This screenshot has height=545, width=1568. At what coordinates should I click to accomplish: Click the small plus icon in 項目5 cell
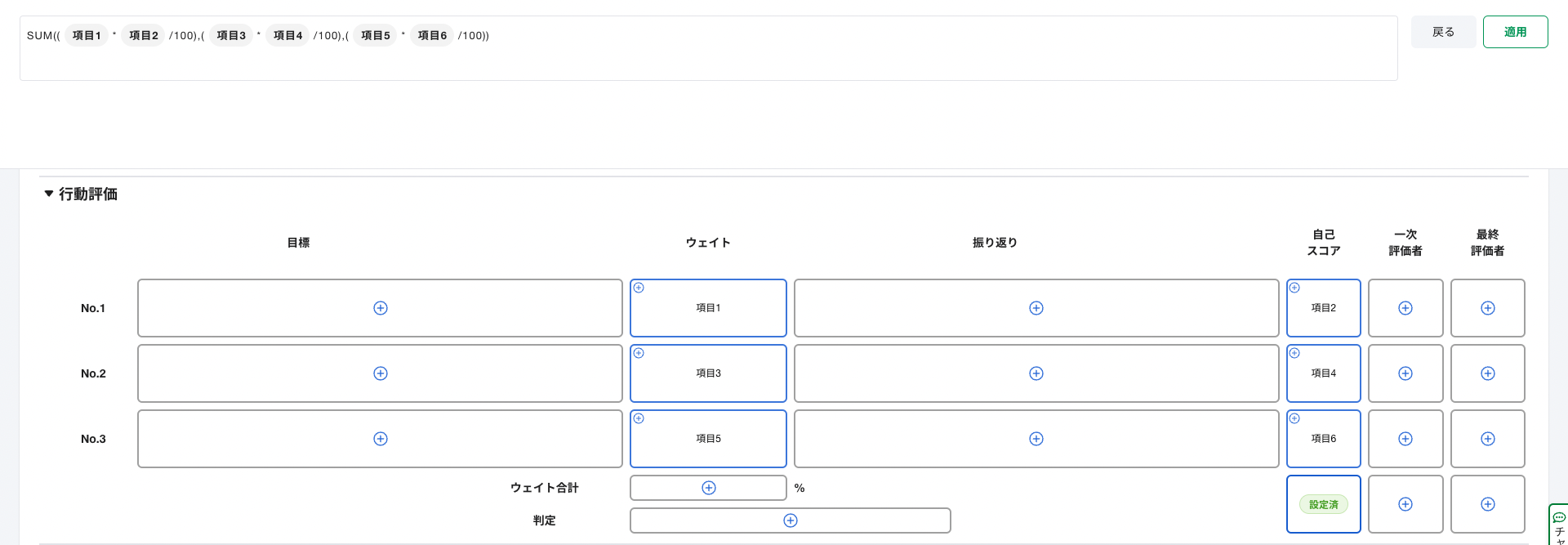[x=639, y=418]
